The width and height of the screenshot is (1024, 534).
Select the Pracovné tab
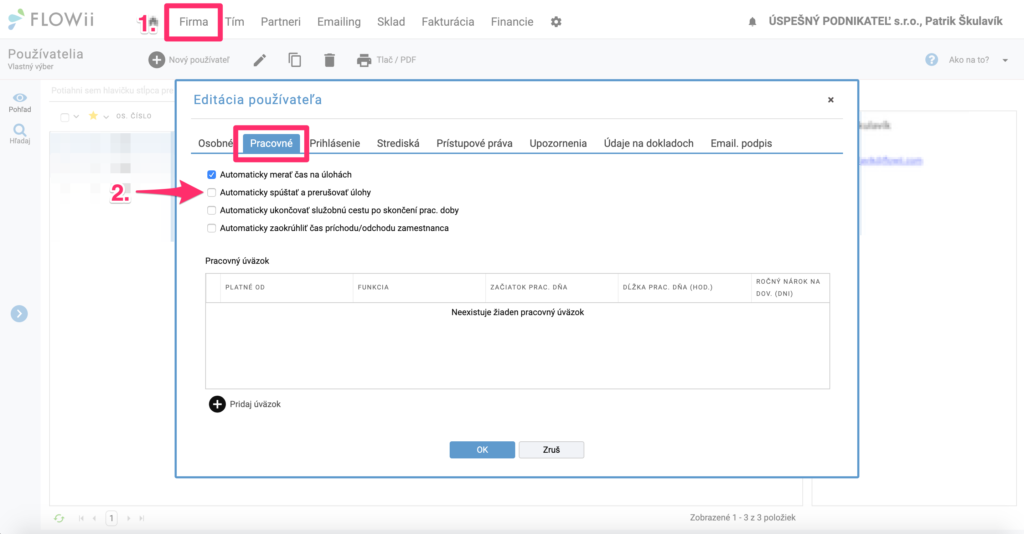click(271, 144)
